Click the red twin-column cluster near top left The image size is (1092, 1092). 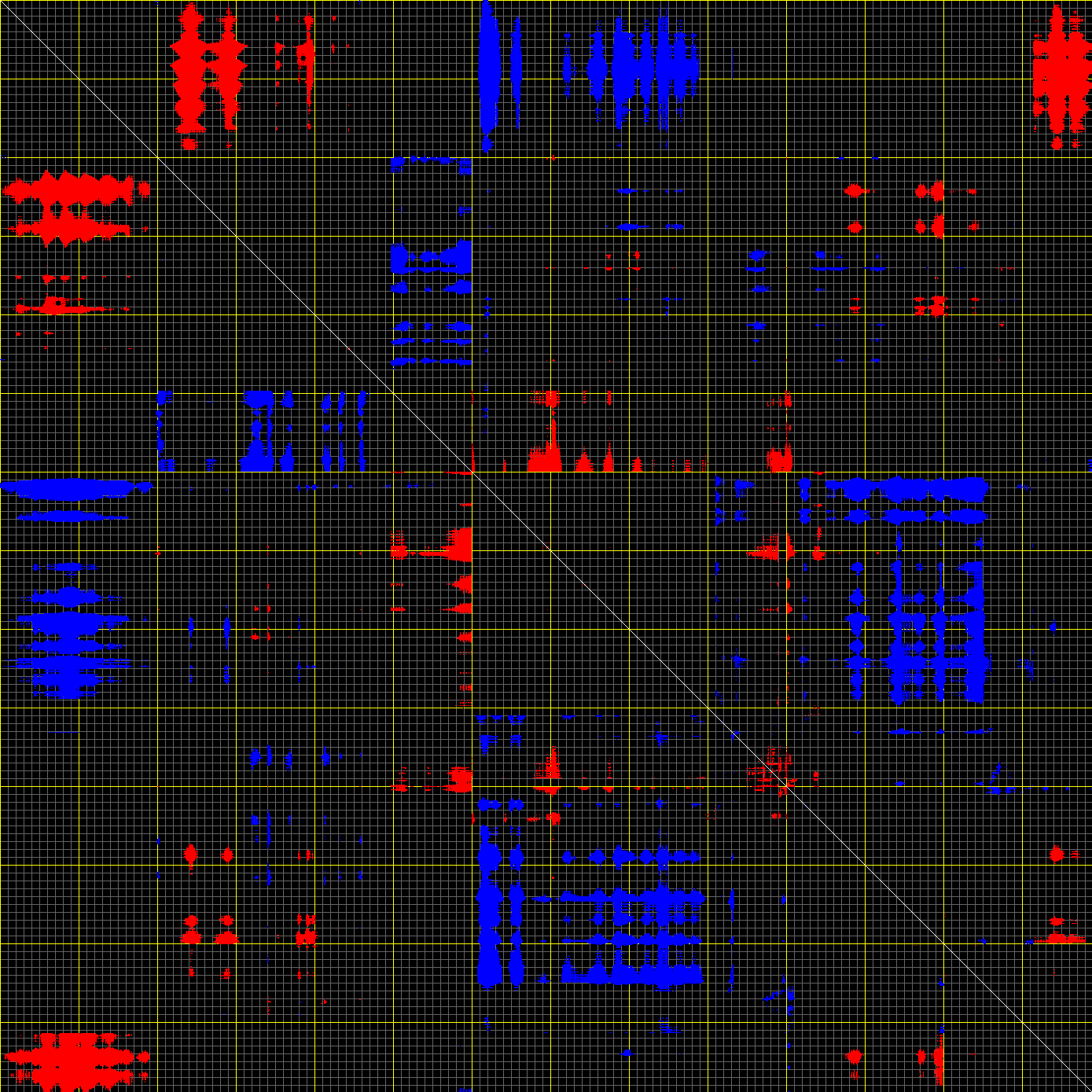point(206,71)
